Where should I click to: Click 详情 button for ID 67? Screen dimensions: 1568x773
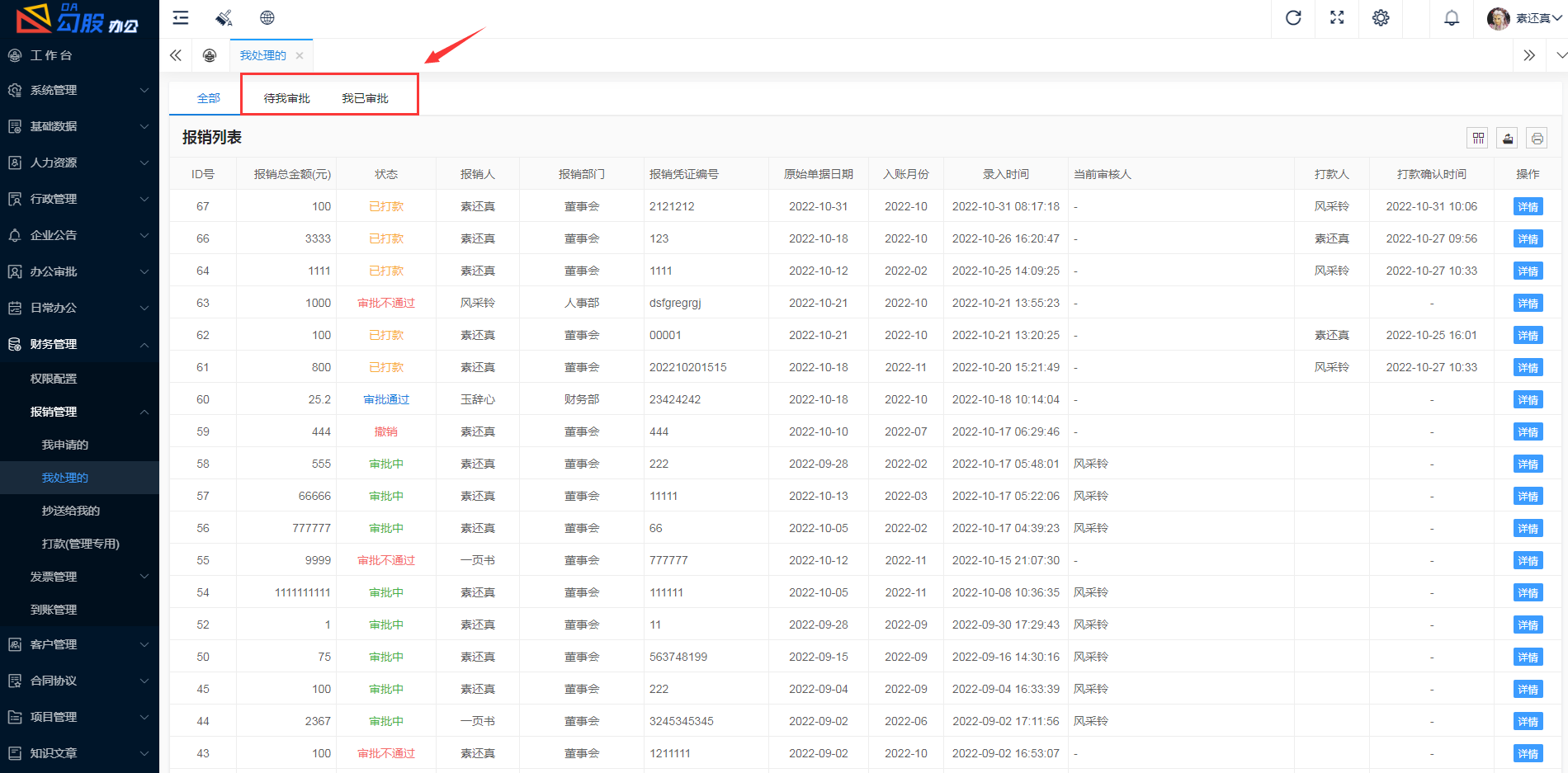tap(1528, 207)
